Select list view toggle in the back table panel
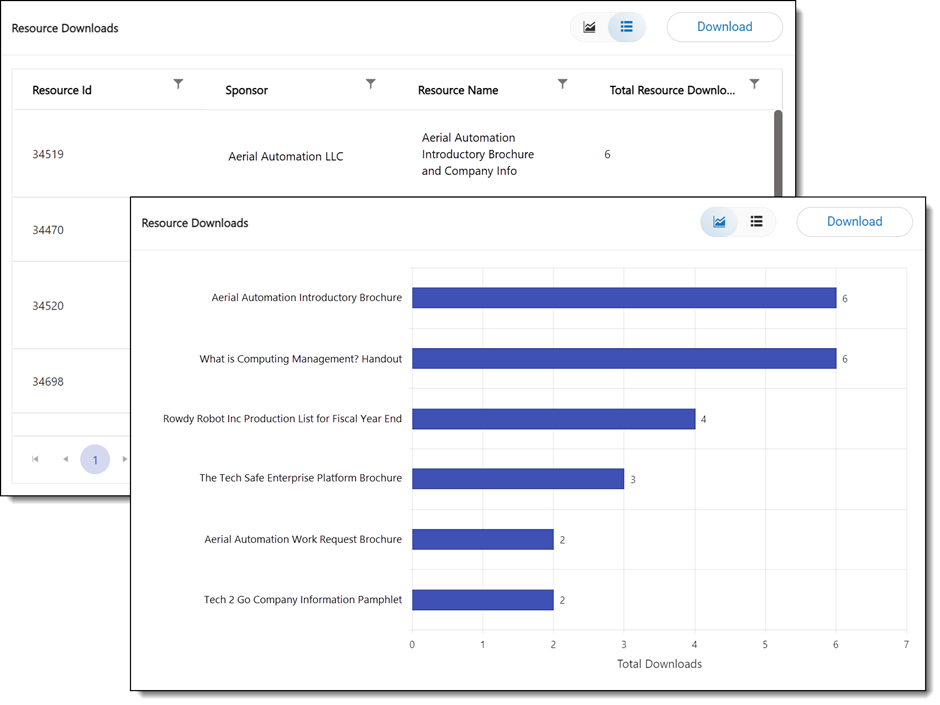 (x=627, y=28)
